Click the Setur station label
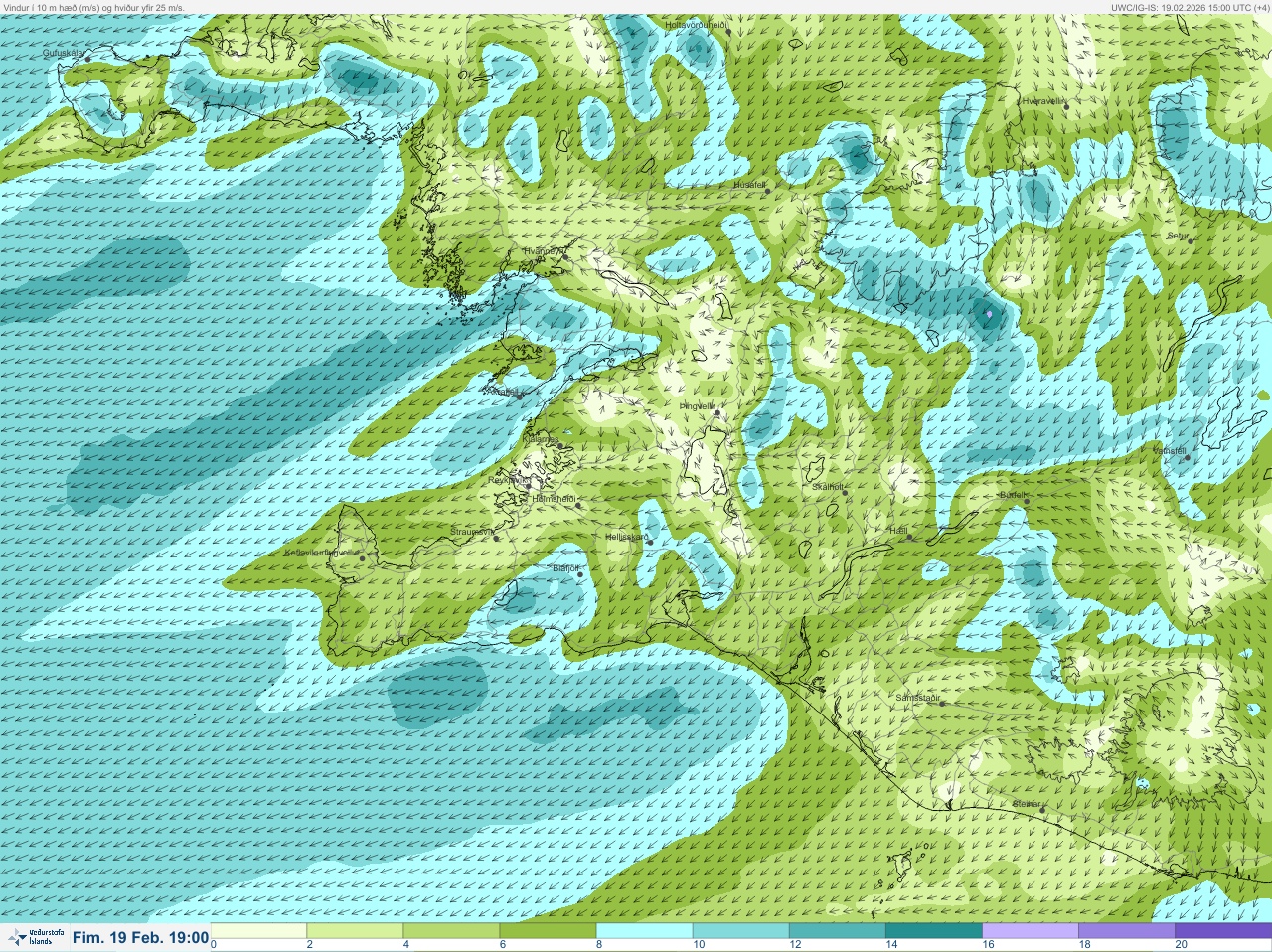Screen dimensions: 1272x952 coord(1178,236)
